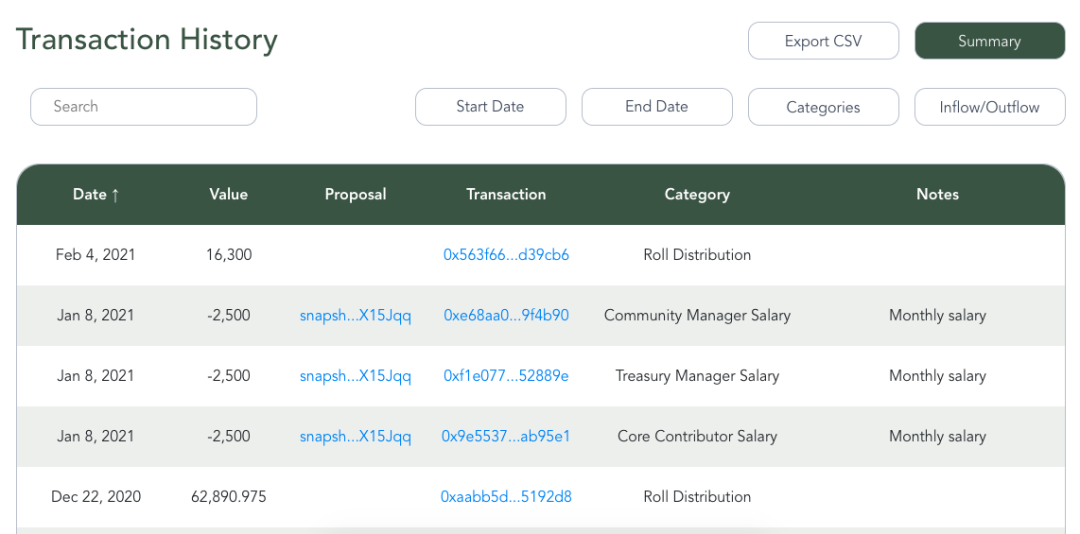
Task: Expand the Categories filter
Action: pyautogui.click(x=823, y=107)
